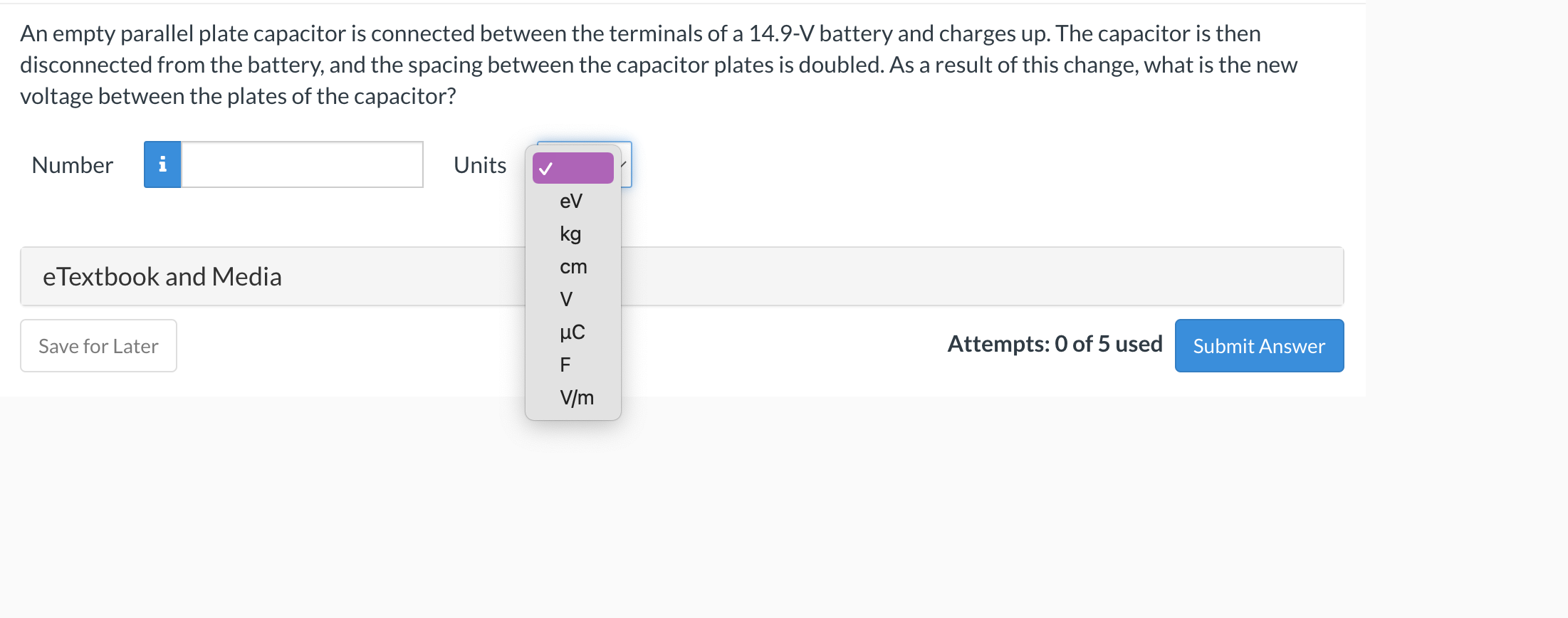
Task: Select kg from the units list
Action: click(570, 234)
